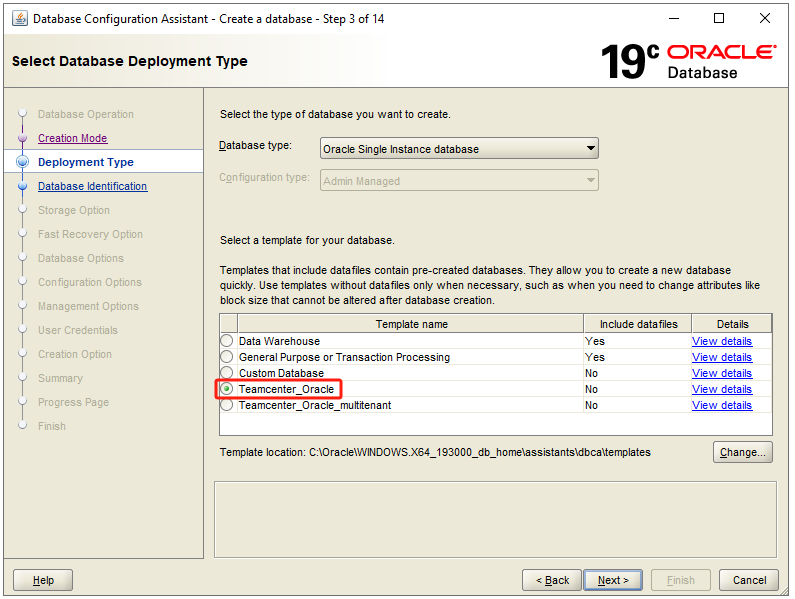Open Help for this wizard page
The image size is (795, 599).
point(43,580)
